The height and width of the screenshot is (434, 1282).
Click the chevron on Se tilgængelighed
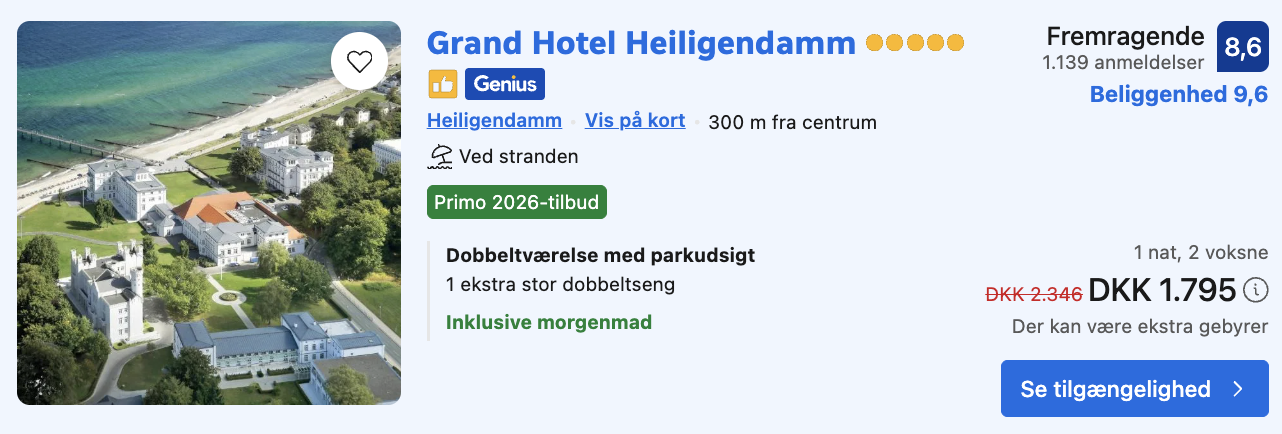pos(1238,389)
